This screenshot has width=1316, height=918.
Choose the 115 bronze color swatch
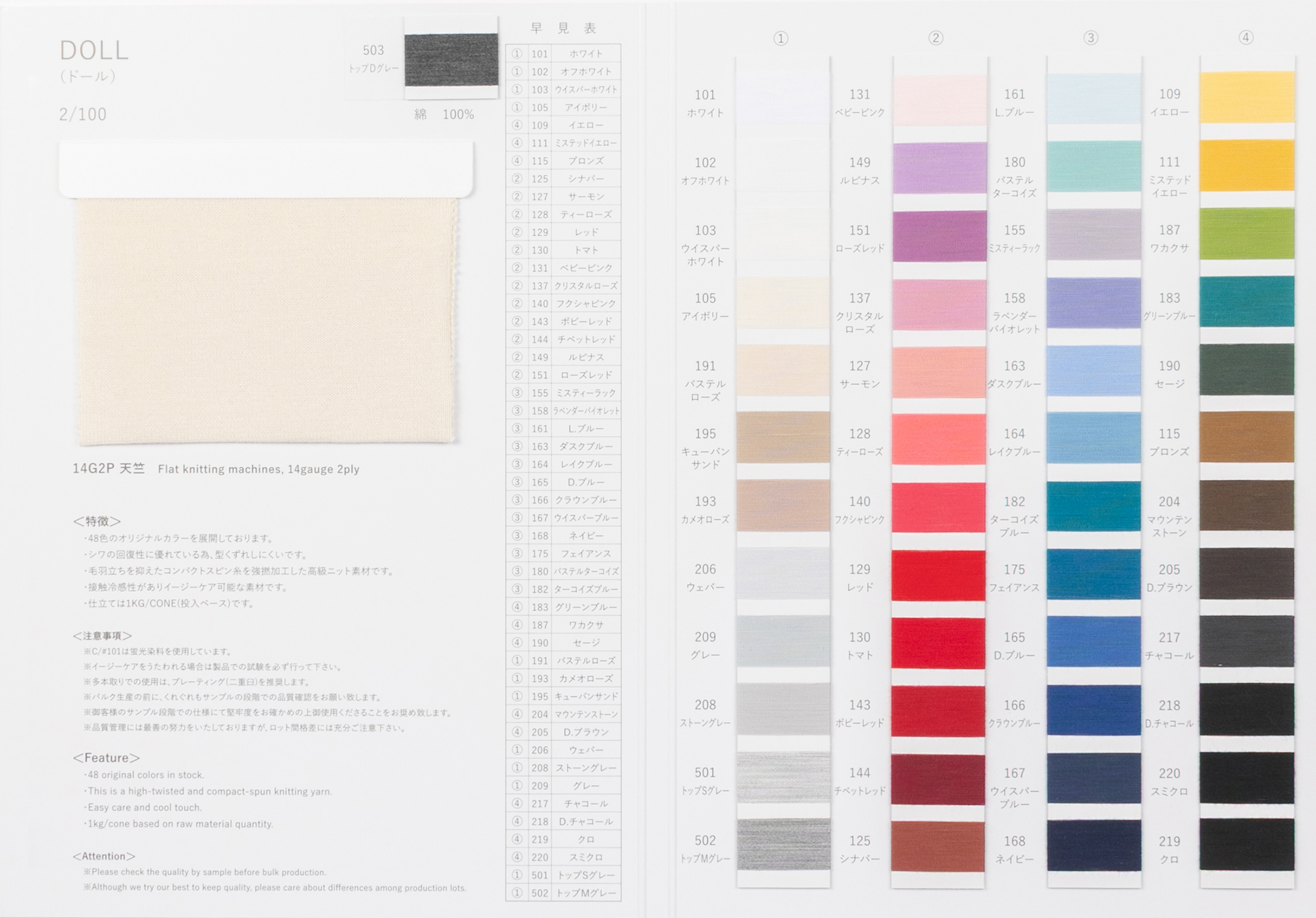(1247, 437)
